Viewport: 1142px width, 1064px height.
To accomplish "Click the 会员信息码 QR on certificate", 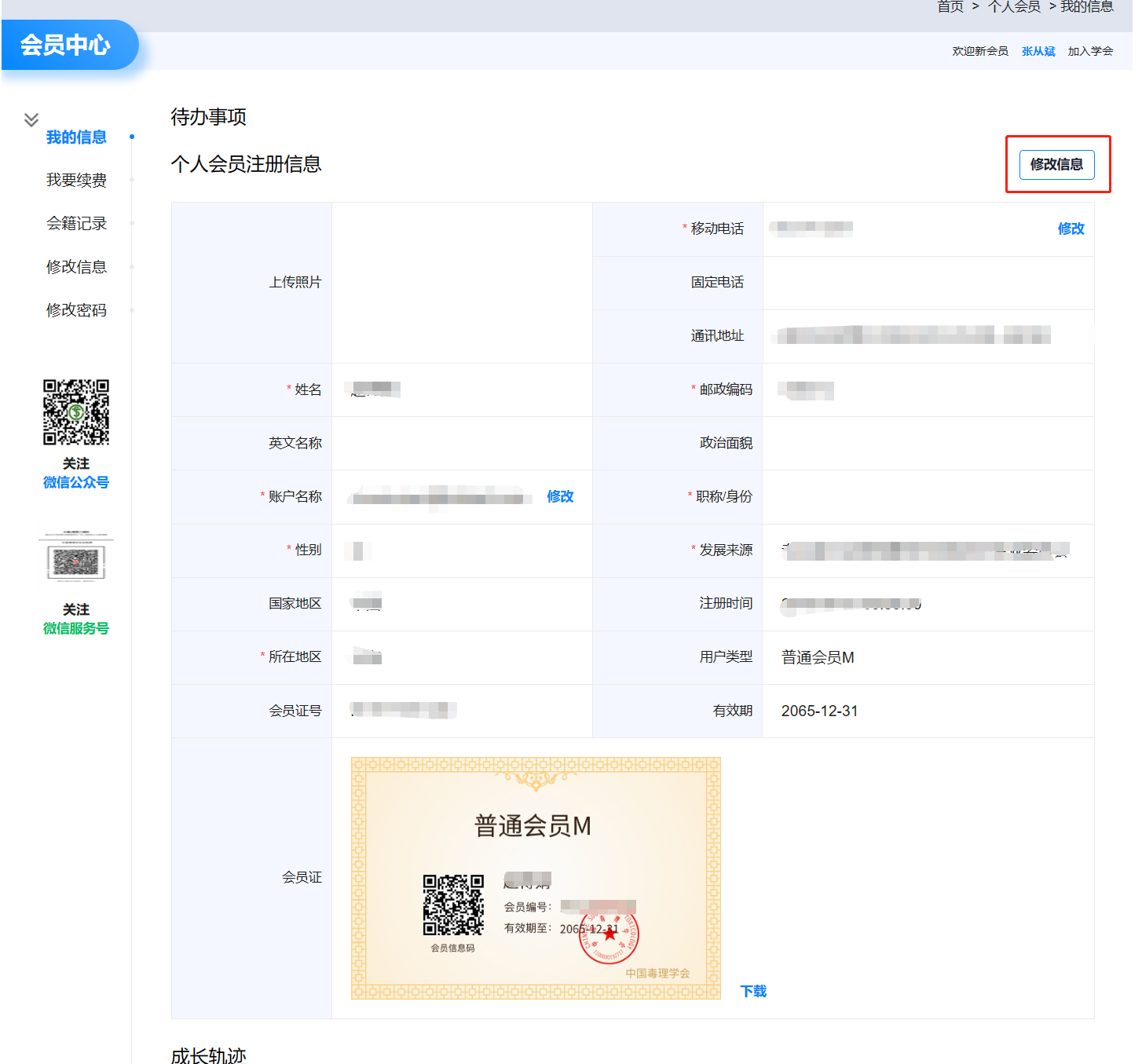I will click(x=453, y=905).
